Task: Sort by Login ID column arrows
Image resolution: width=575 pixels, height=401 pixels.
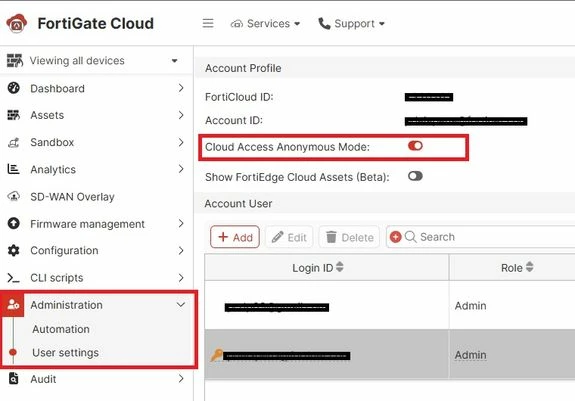Action: point(340,267)
